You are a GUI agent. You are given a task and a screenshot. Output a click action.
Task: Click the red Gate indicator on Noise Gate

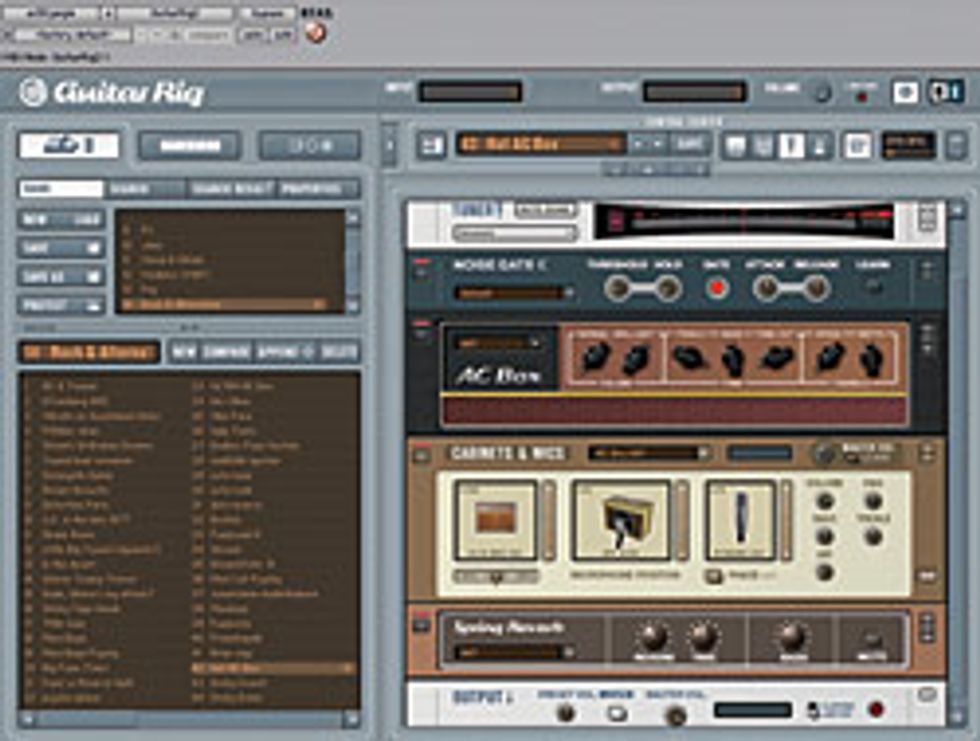tap(716, 289)
